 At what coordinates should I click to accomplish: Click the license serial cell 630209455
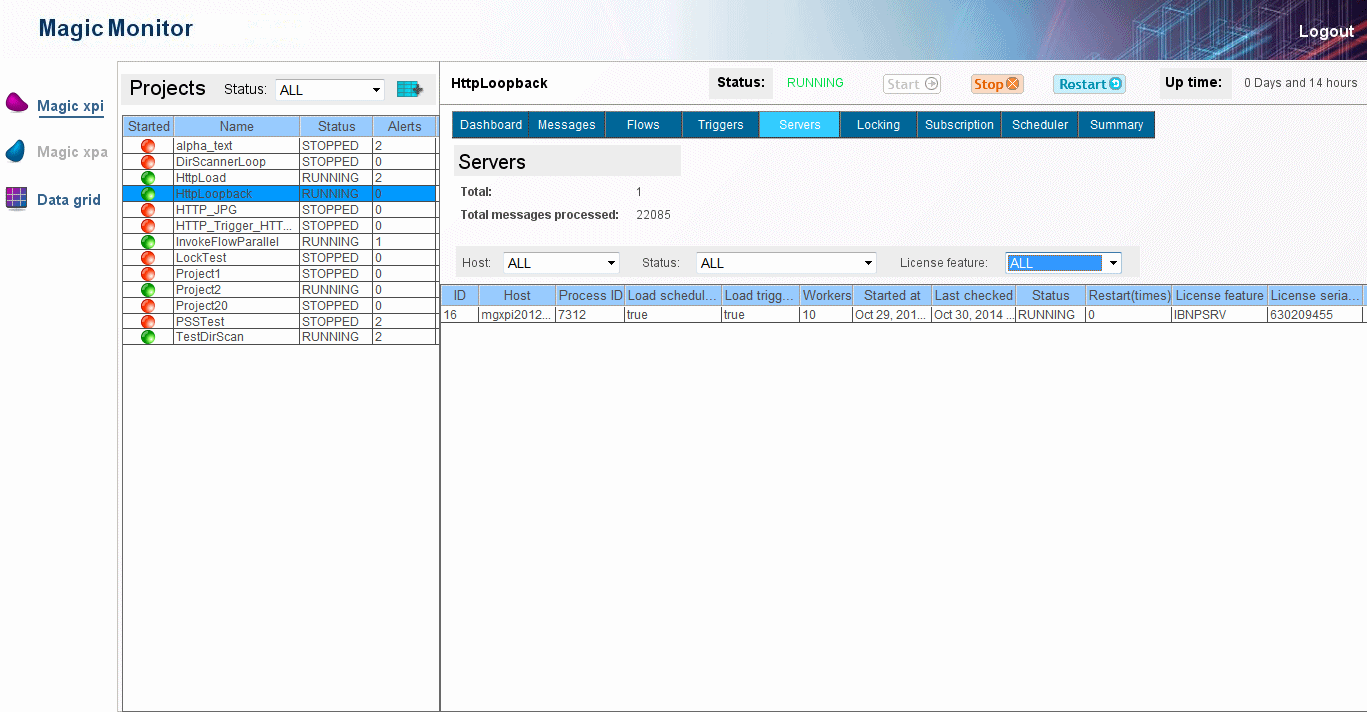1314,315
